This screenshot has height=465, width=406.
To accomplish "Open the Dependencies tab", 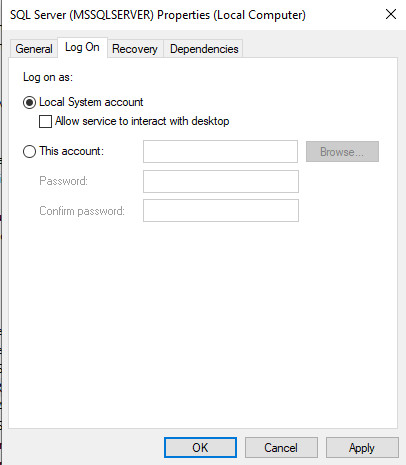I will click(x=204, y=49).
